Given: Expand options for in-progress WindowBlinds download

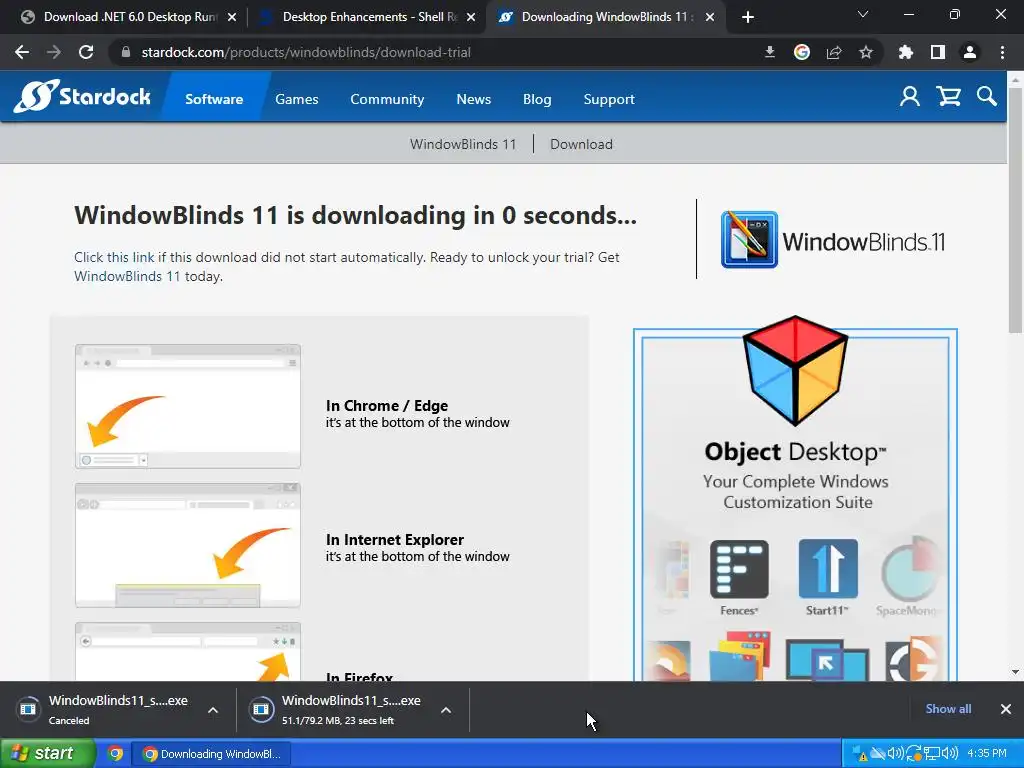Looking at the screenshot, I should 446,710.
